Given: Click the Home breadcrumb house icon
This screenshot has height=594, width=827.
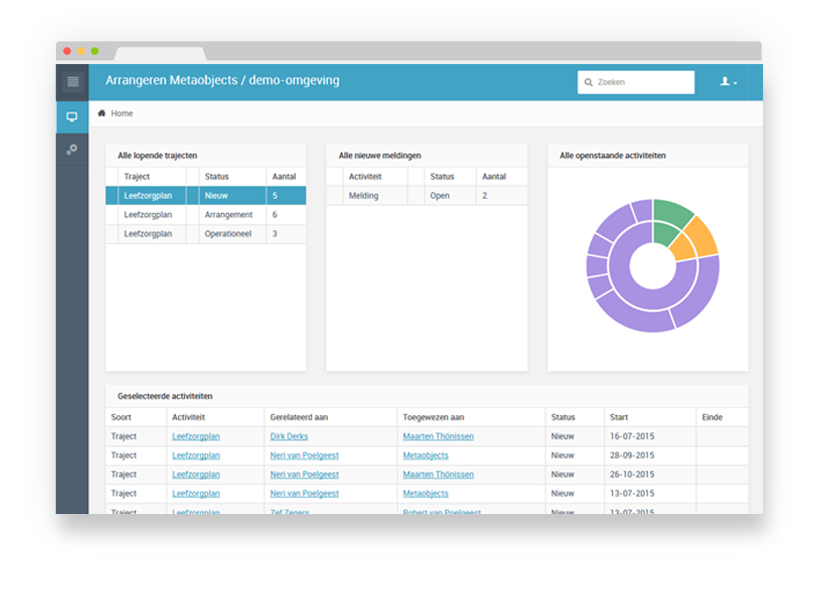Looking at the screenshot, I should click(x=102, y=113).
